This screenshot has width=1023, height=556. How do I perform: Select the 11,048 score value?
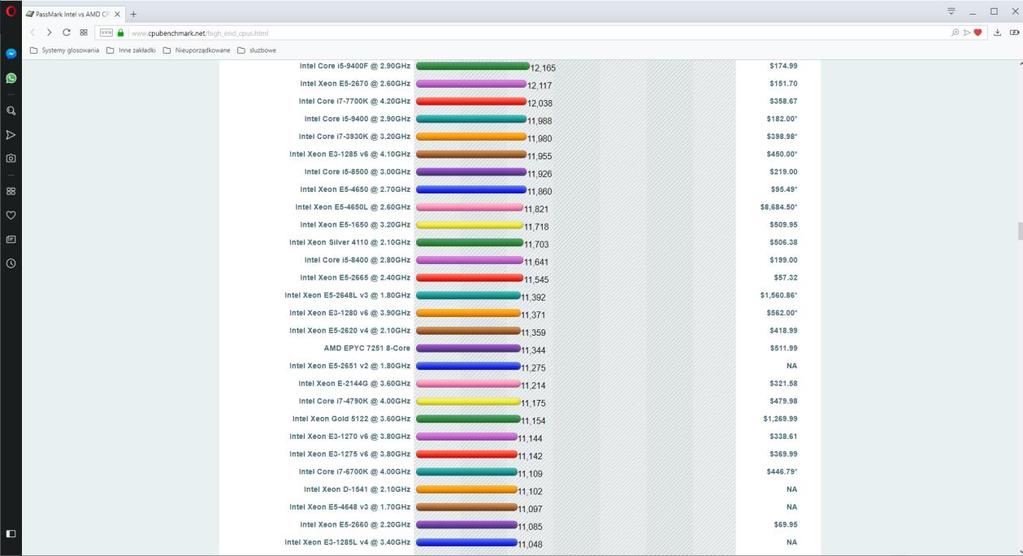(x=530, y=544)
